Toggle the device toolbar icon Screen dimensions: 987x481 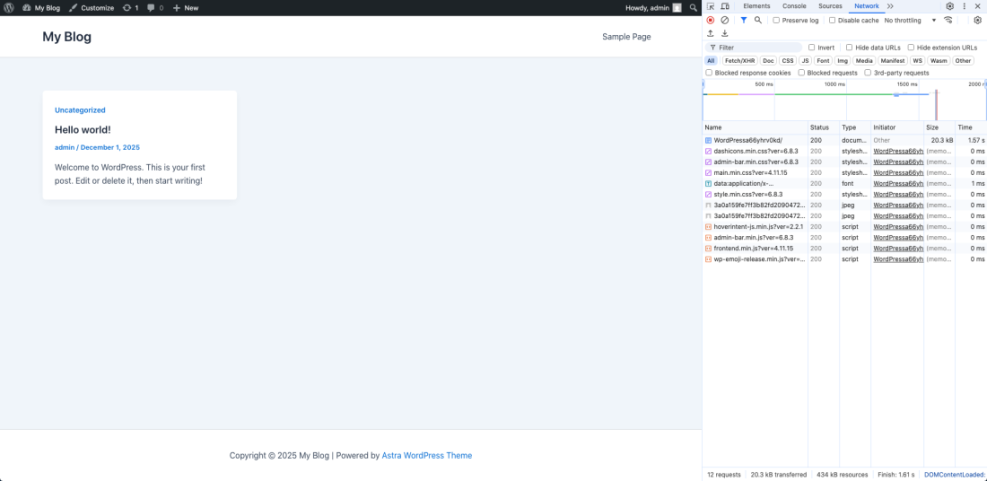pyautogui.click(x=725, y=6)
